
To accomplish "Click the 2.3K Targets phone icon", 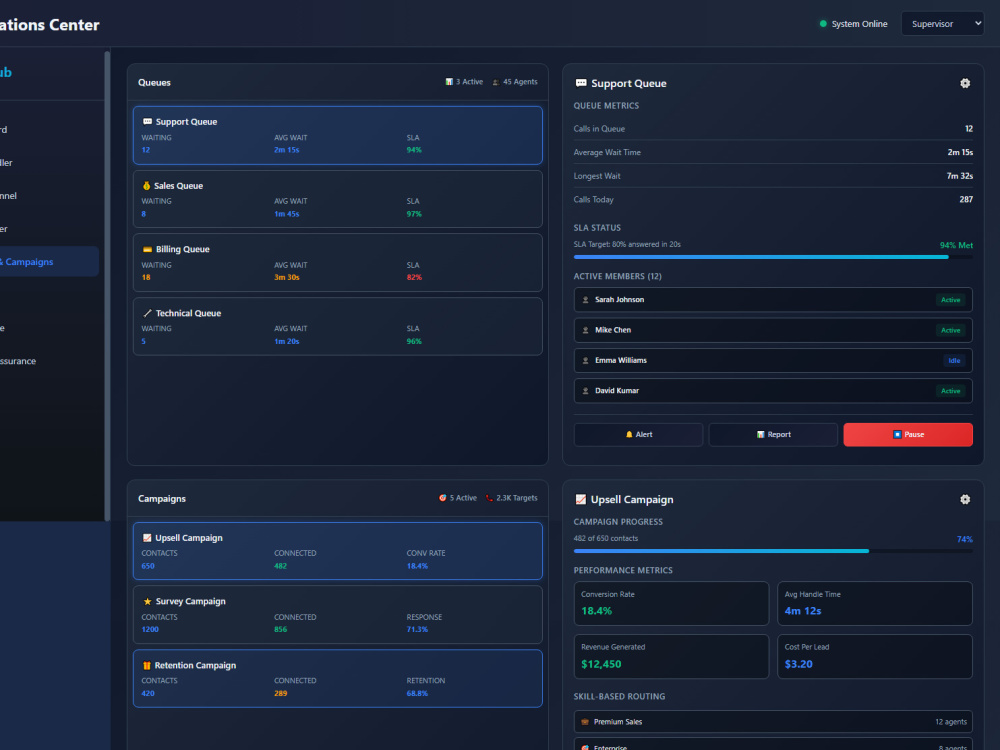I will point(489,498).
